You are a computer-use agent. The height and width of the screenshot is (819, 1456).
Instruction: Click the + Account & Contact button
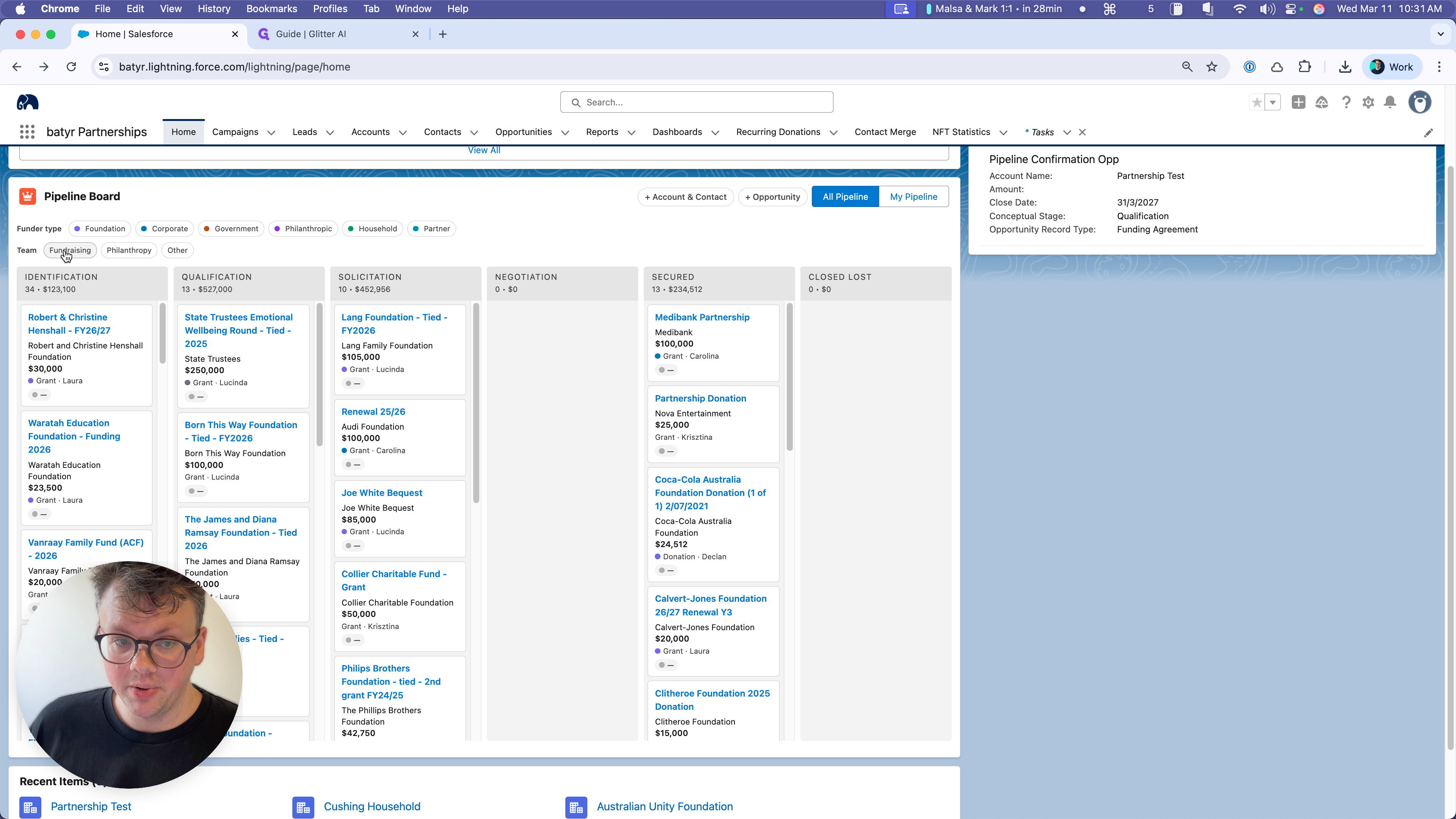(686, 197)
